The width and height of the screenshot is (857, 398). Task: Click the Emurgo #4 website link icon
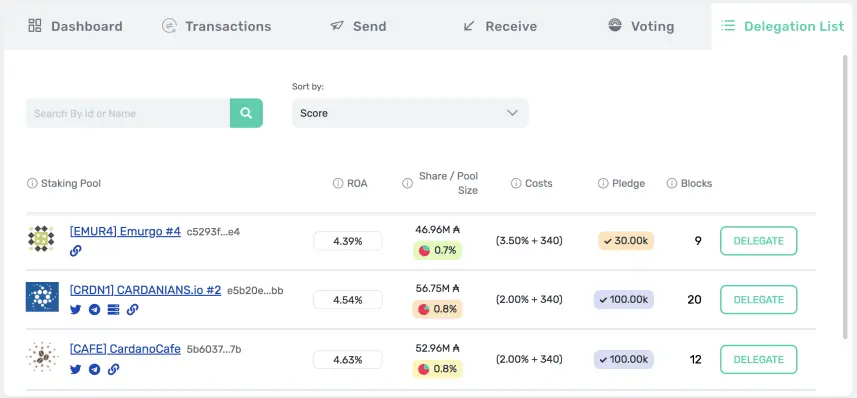tap(75, 251)
